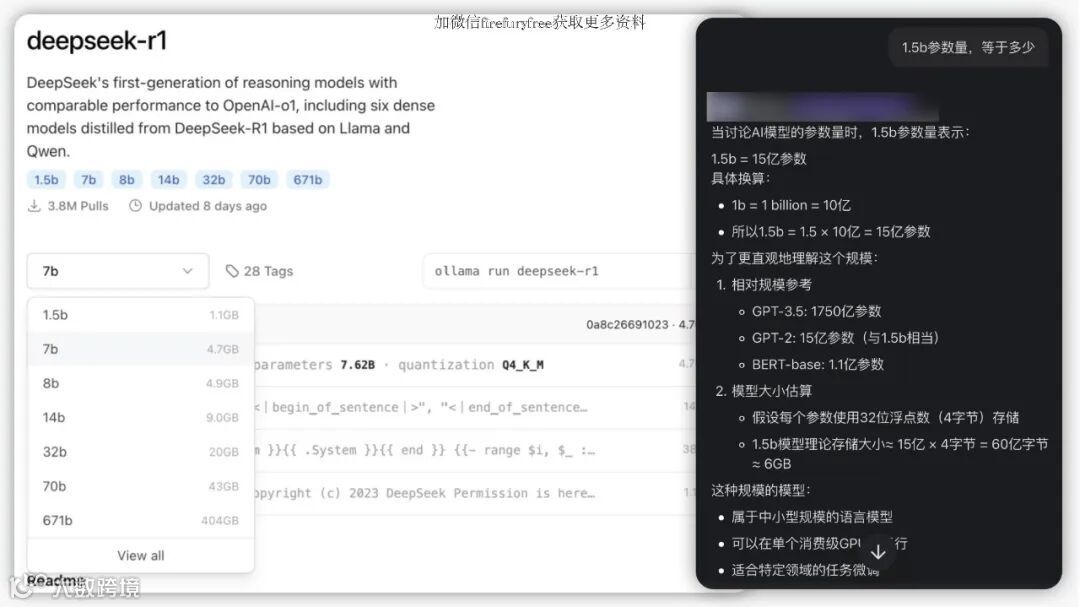Screen dimensions: 1080x607
Task: Click the 32b size tag badge
Action: coord(214,180)
